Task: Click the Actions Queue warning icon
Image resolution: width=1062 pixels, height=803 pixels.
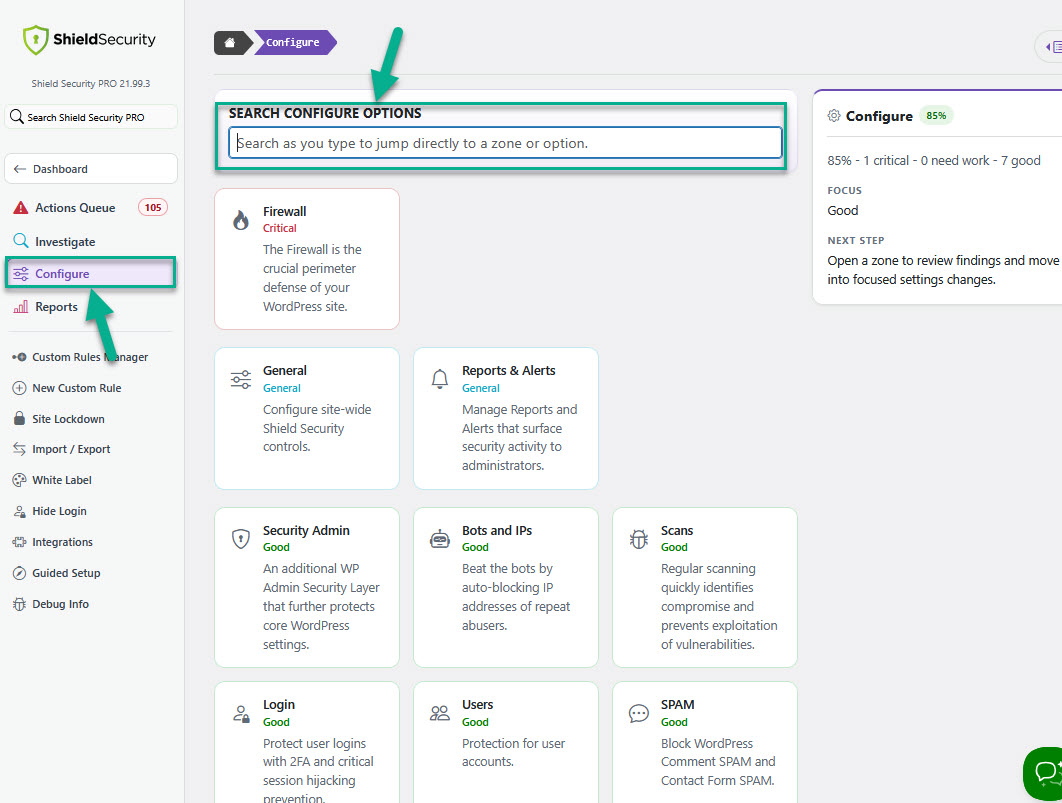Action: point(21,208)
